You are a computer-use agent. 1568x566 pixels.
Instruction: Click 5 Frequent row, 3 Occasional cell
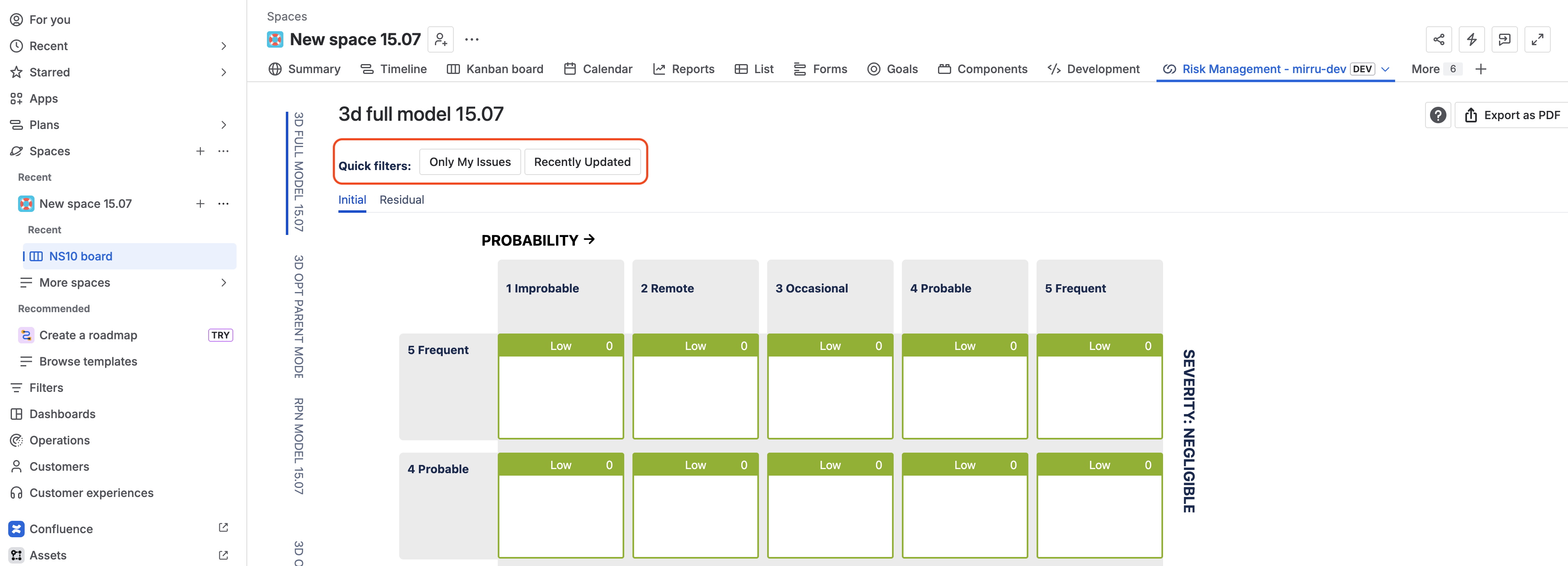[x=830, y=387]
